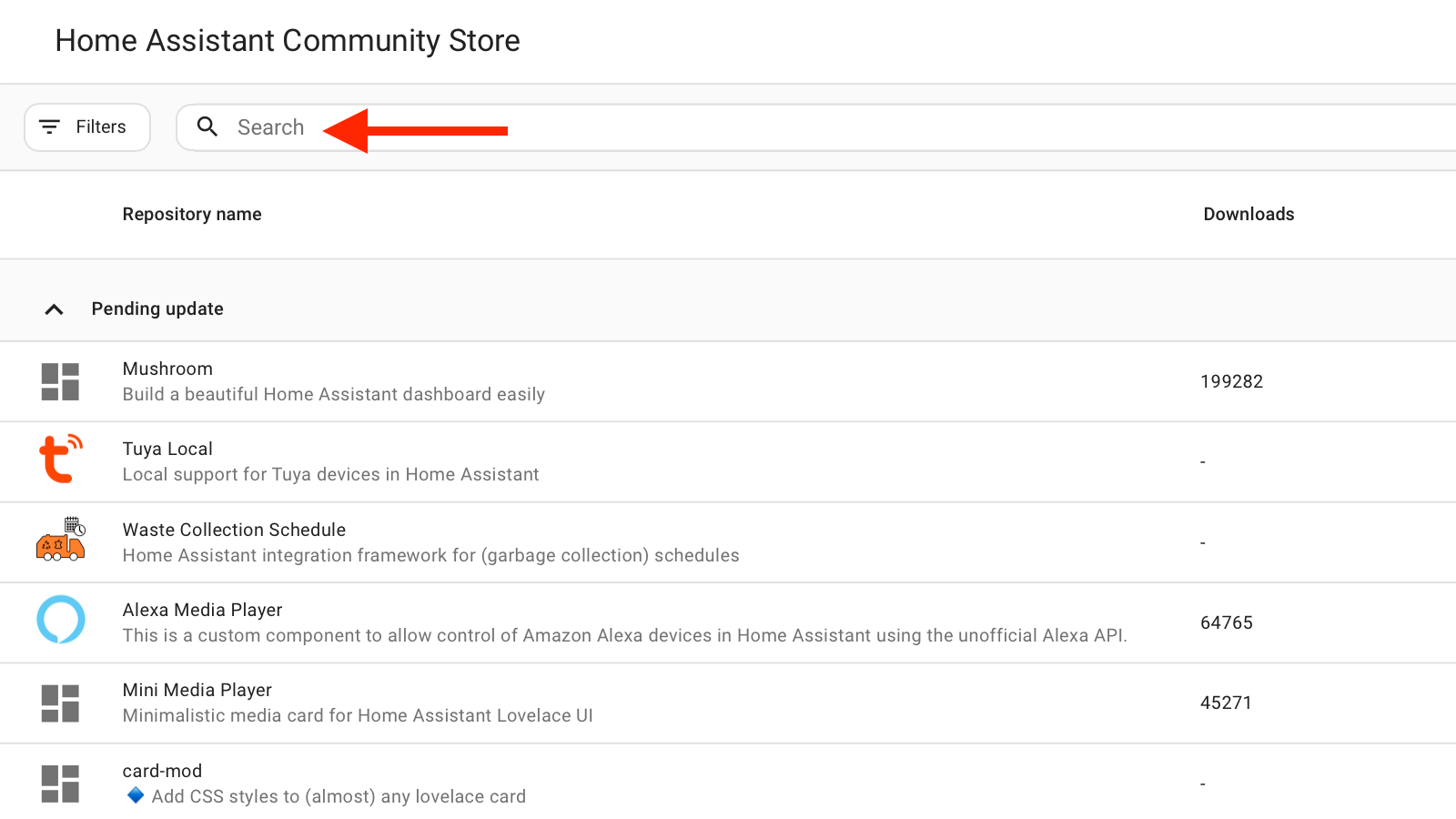Click 'Add CSS styles to (almost) any lovelace card'
The image size is (1456, 819).
[339, 796]
